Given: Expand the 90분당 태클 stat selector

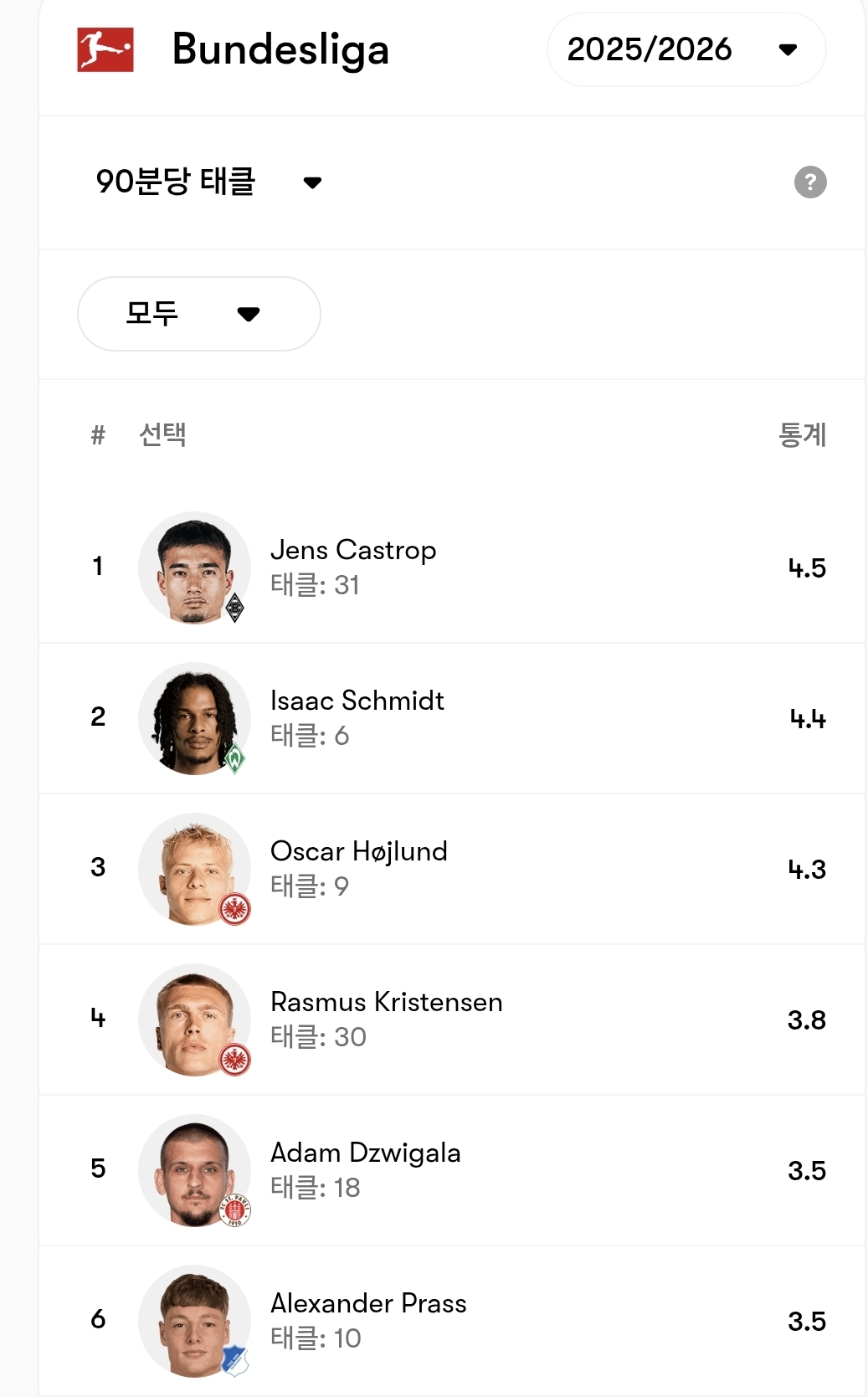Looking at the screenshot, I should [208, 182].
